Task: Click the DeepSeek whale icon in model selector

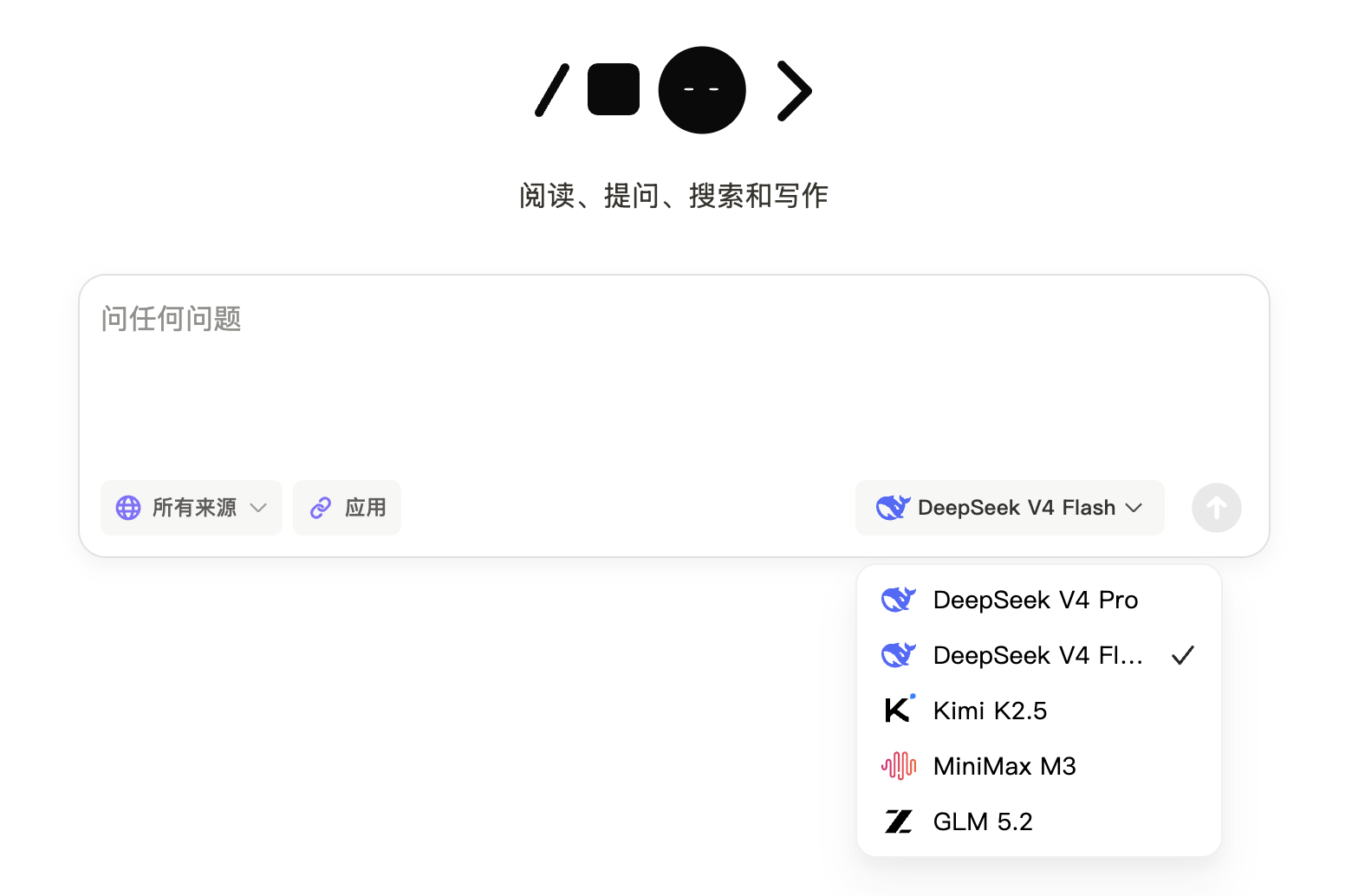Action: [x=894, y=507]
